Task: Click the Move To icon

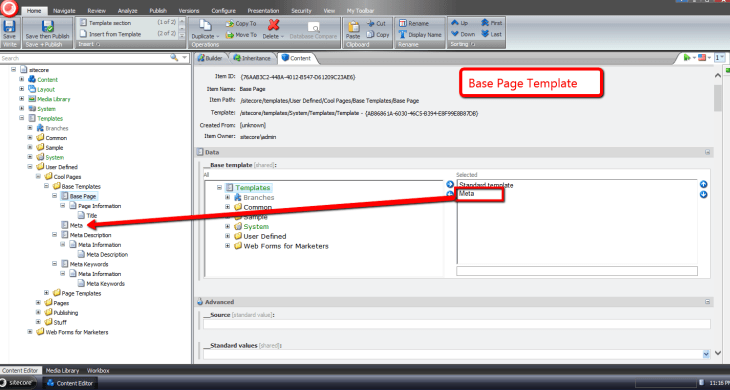Action: (230, 35)
